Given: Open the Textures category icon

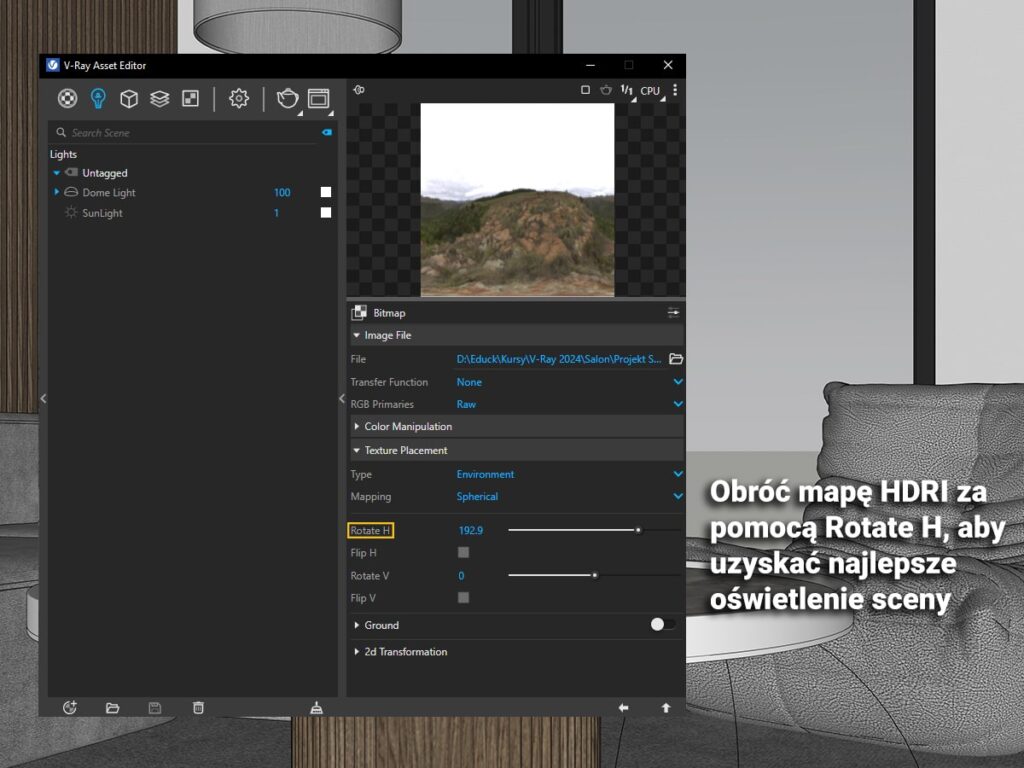Looking at the screenshot, I should 190,98.
